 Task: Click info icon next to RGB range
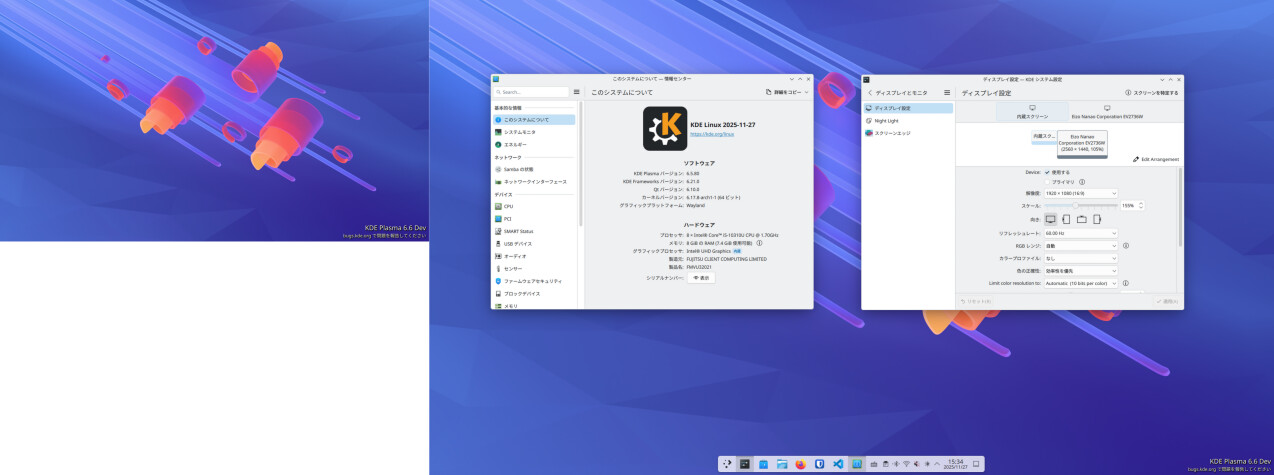coord(1126,245)
